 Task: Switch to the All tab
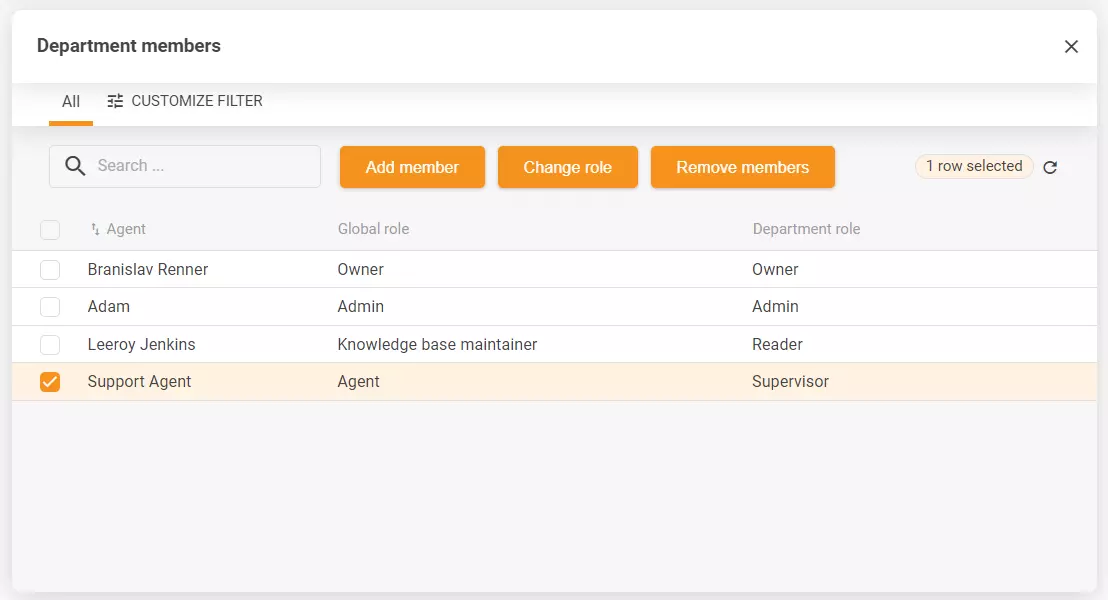(70, 101)
